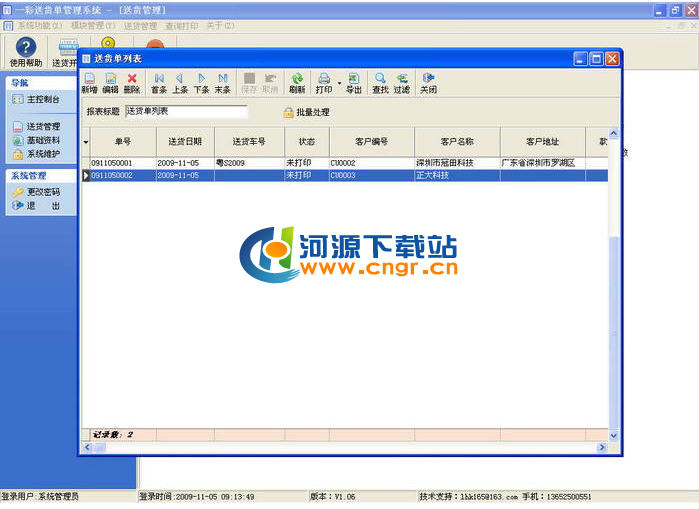The image size is (699, 509).
Task: Open the 系统功能 menu
Action: pos(40,26)
